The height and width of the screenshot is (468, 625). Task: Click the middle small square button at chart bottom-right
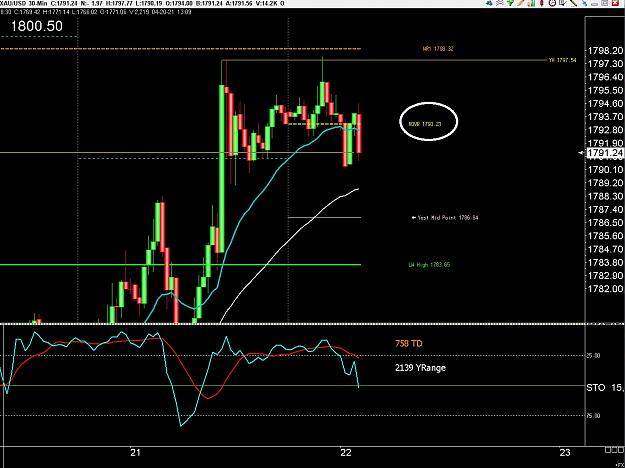click(x=614, y=450)
